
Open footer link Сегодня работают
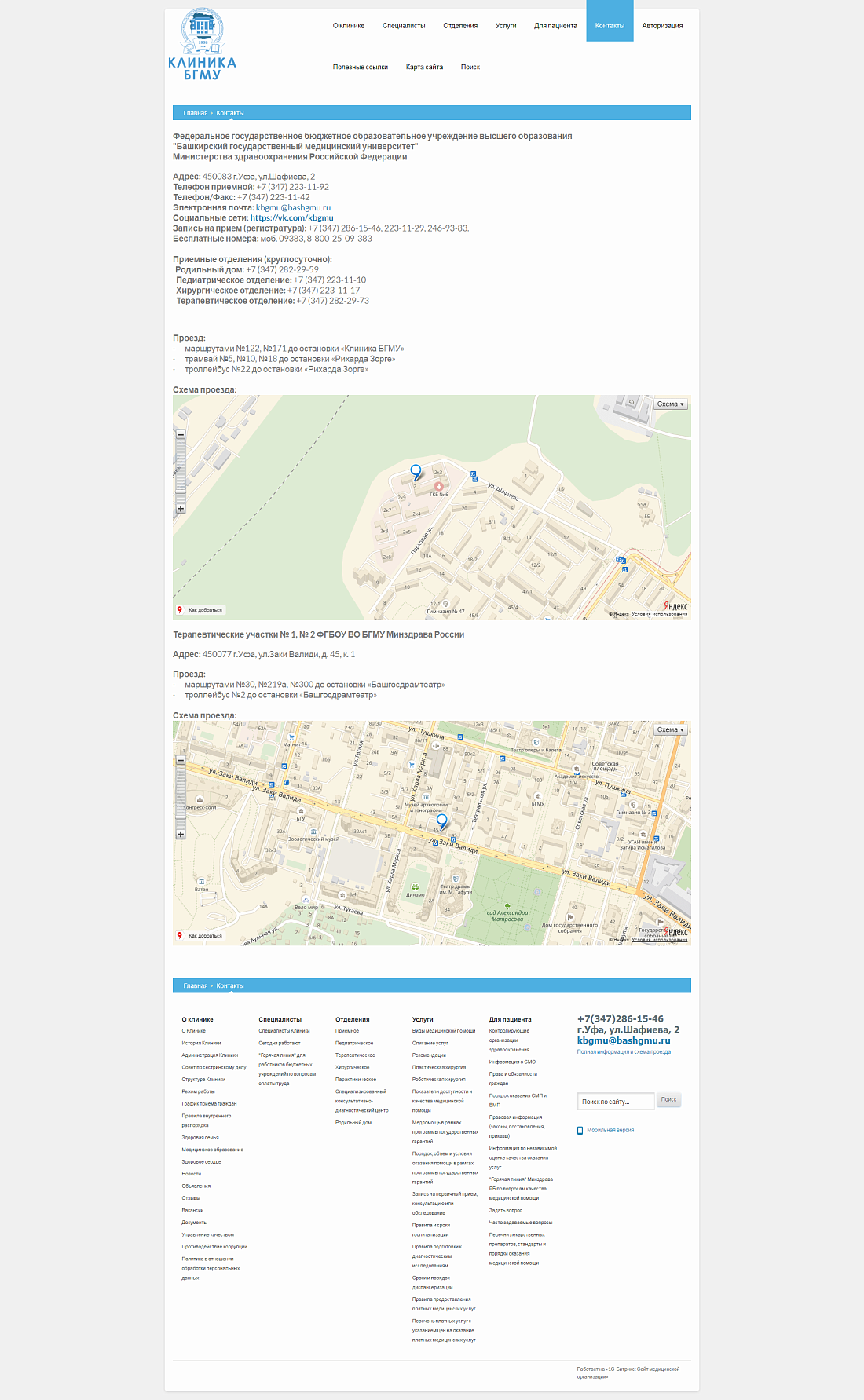280,1044
